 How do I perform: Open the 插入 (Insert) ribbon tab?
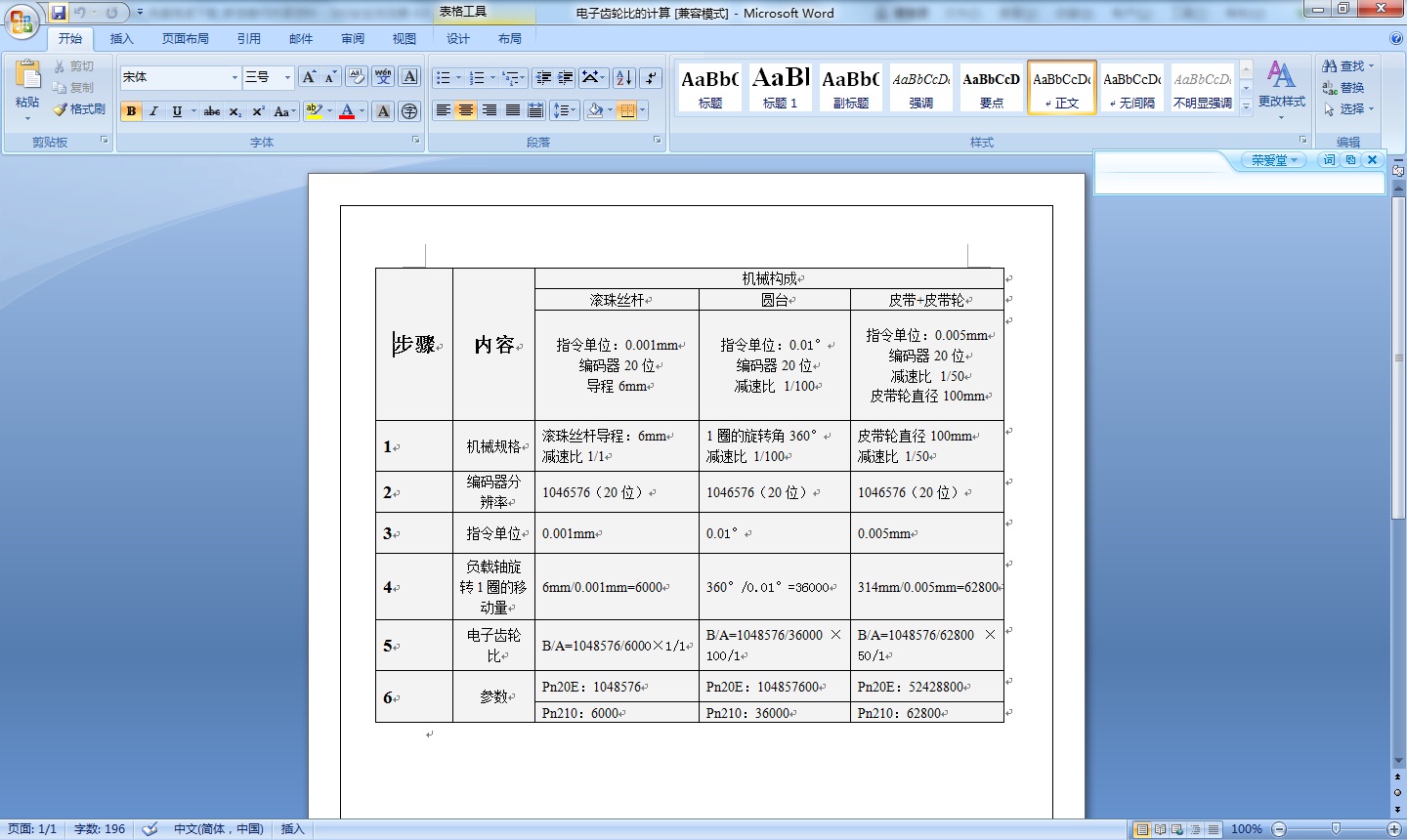pos(121,39)
